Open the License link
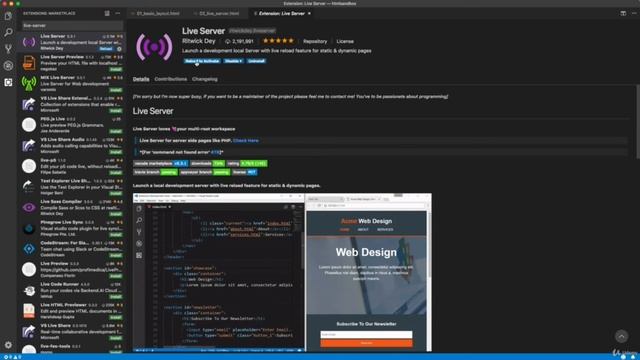This screenshot has height=360, width=640. 345,41
